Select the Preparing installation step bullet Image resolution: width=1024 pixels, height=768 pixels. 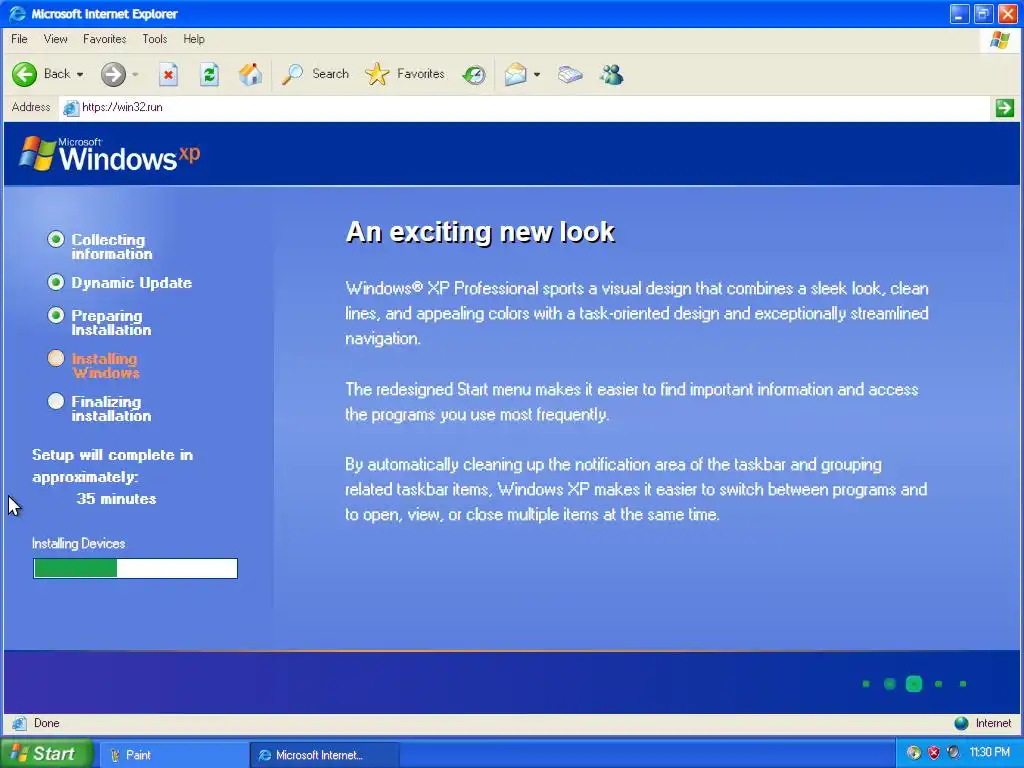pyautogui.click(x=56, y=315)
